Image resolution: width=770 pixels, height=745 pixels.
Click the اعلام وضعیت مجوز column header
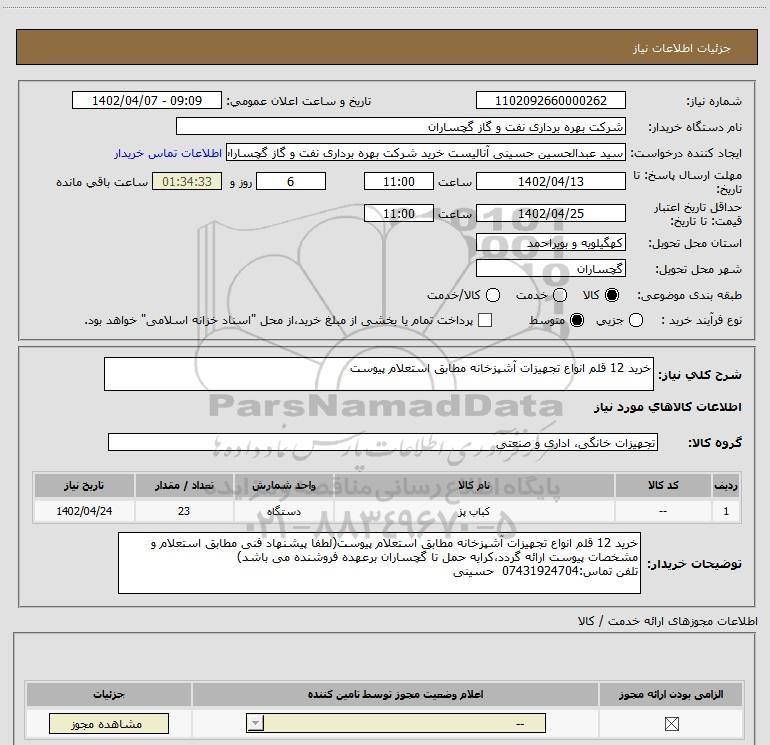[x=395, y=694]
